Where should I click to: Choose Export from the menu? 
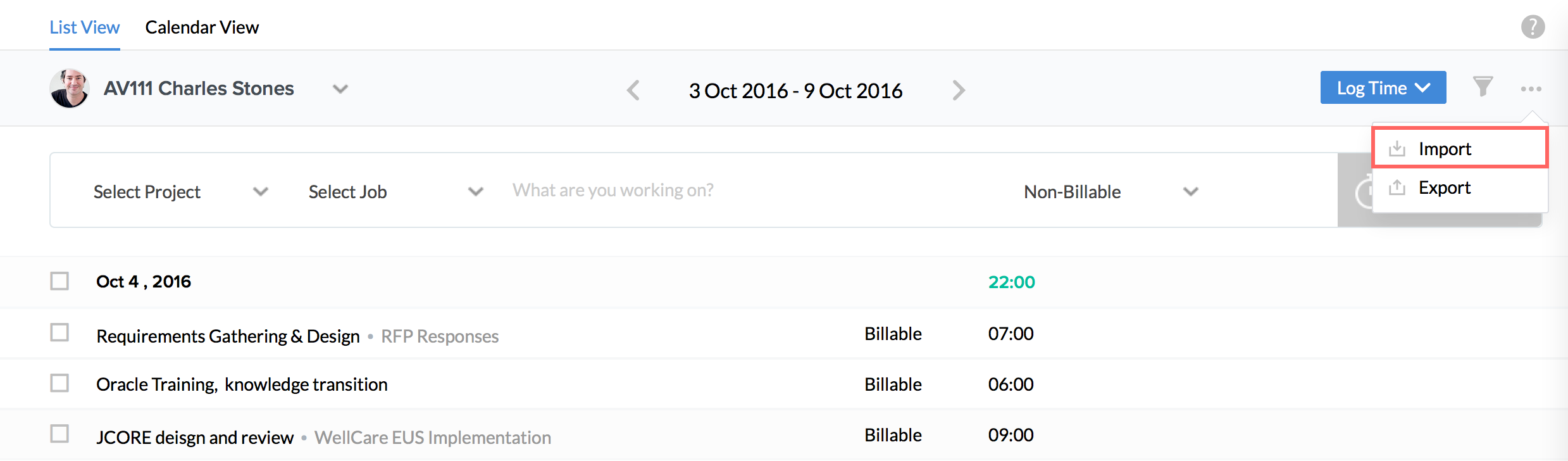(x=1444, y=187)
